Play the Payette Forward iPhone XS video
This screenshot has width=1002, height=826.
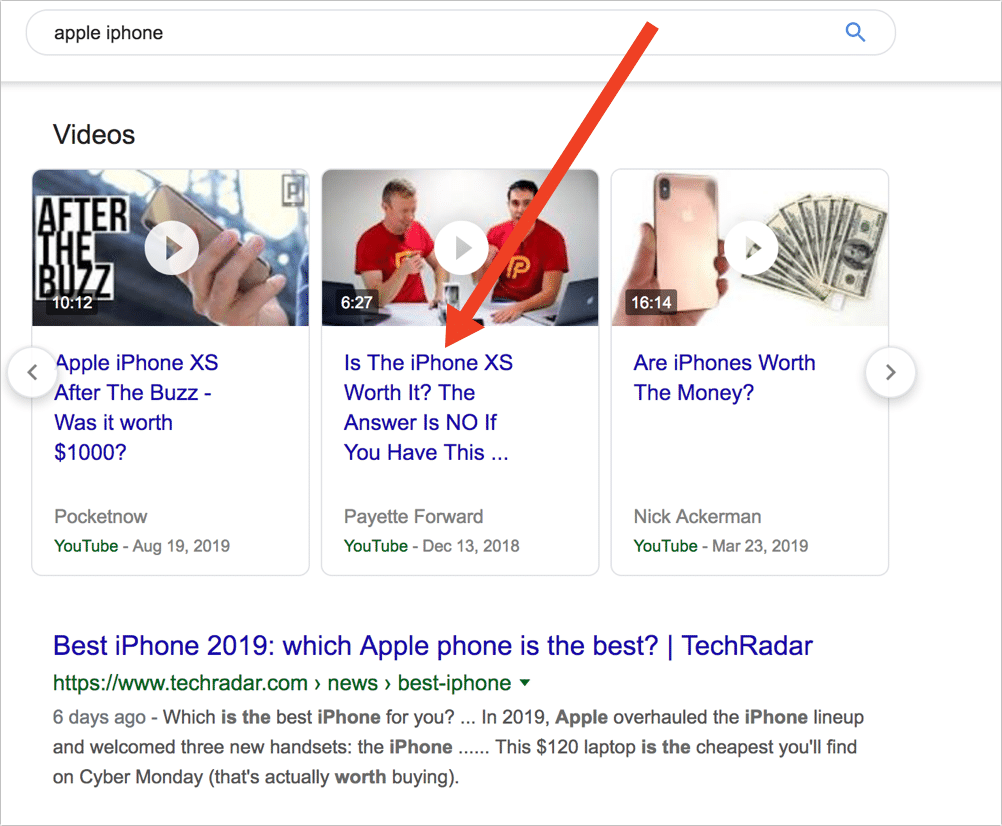[x=461, y=248]
